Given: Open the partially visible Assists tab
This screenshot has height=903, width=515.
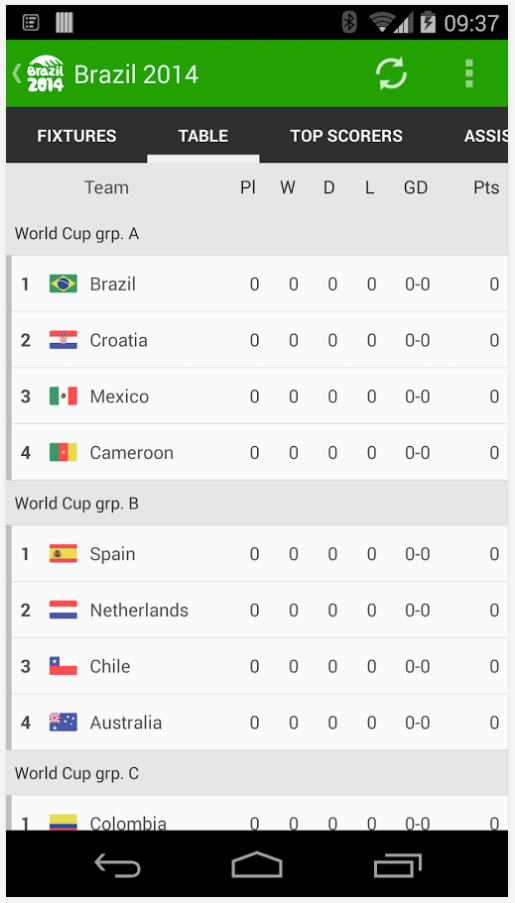Looking at the screenshot, I should pos(486,136).
